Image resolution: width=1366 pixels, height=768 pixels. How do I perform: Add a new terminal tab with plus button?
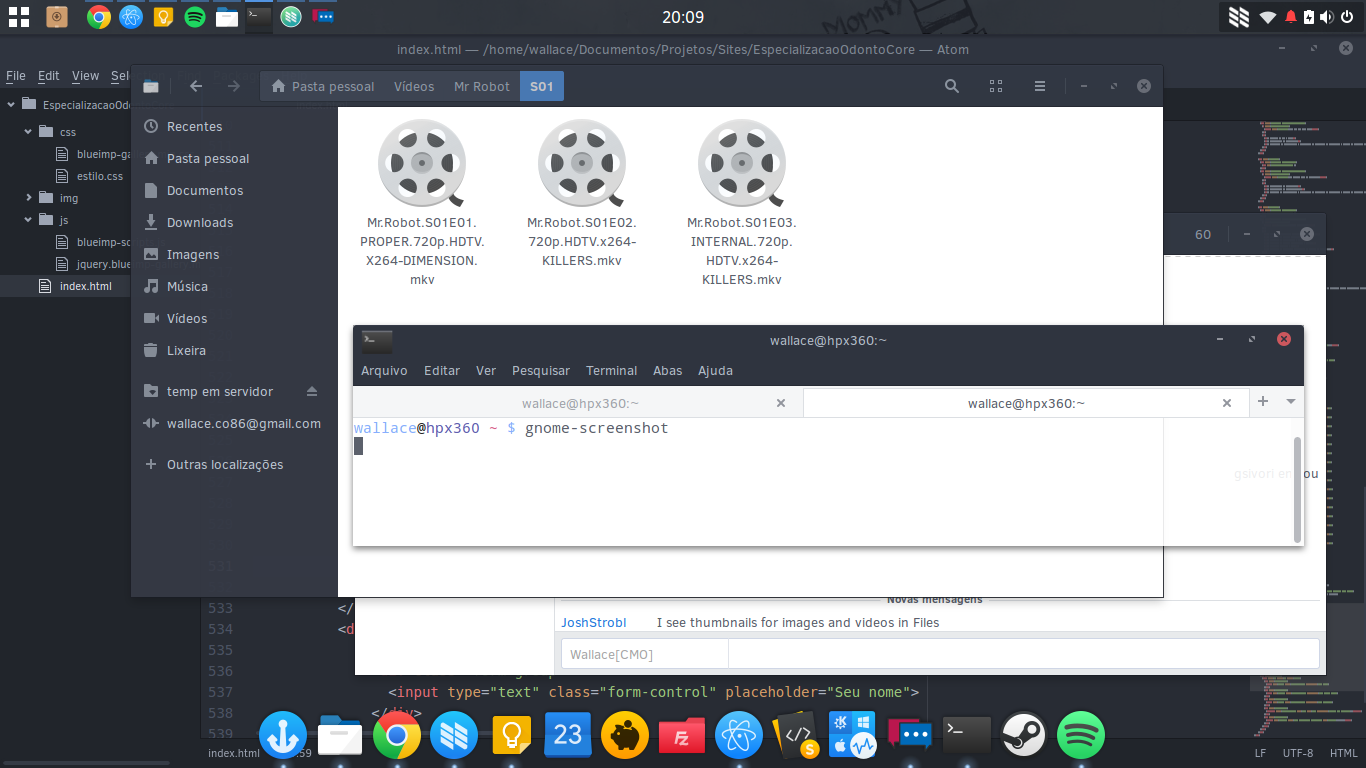click(1263, 401)
